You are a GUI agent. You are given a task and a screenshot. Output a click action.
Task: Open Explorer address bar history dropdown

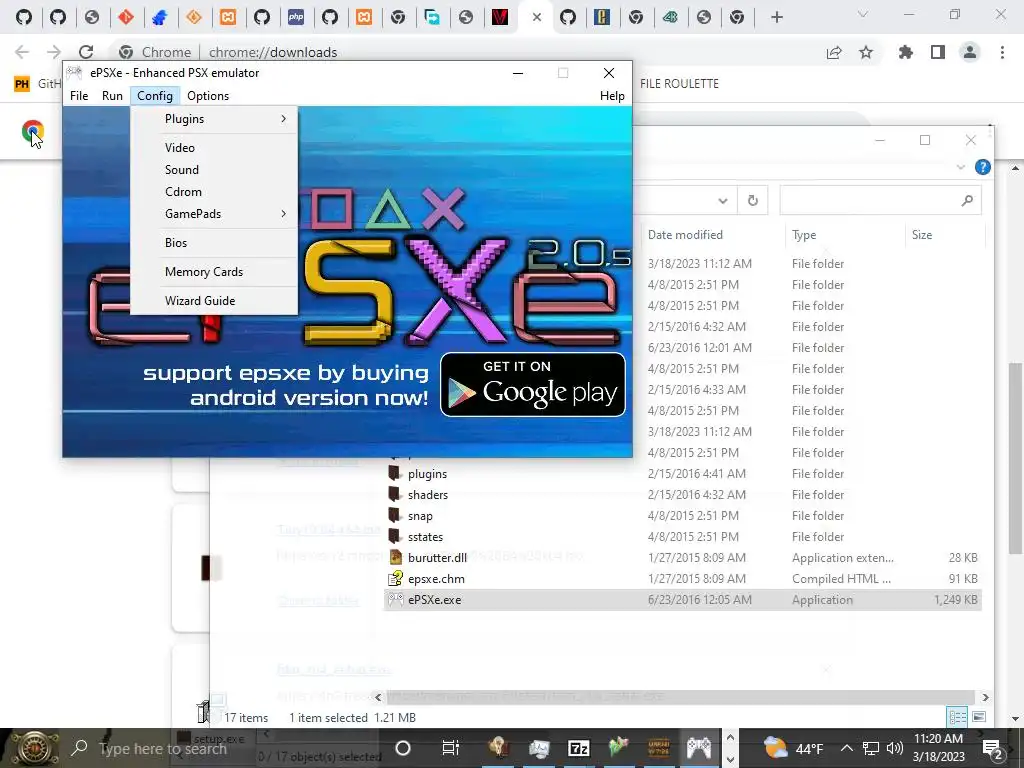point(722,200)
